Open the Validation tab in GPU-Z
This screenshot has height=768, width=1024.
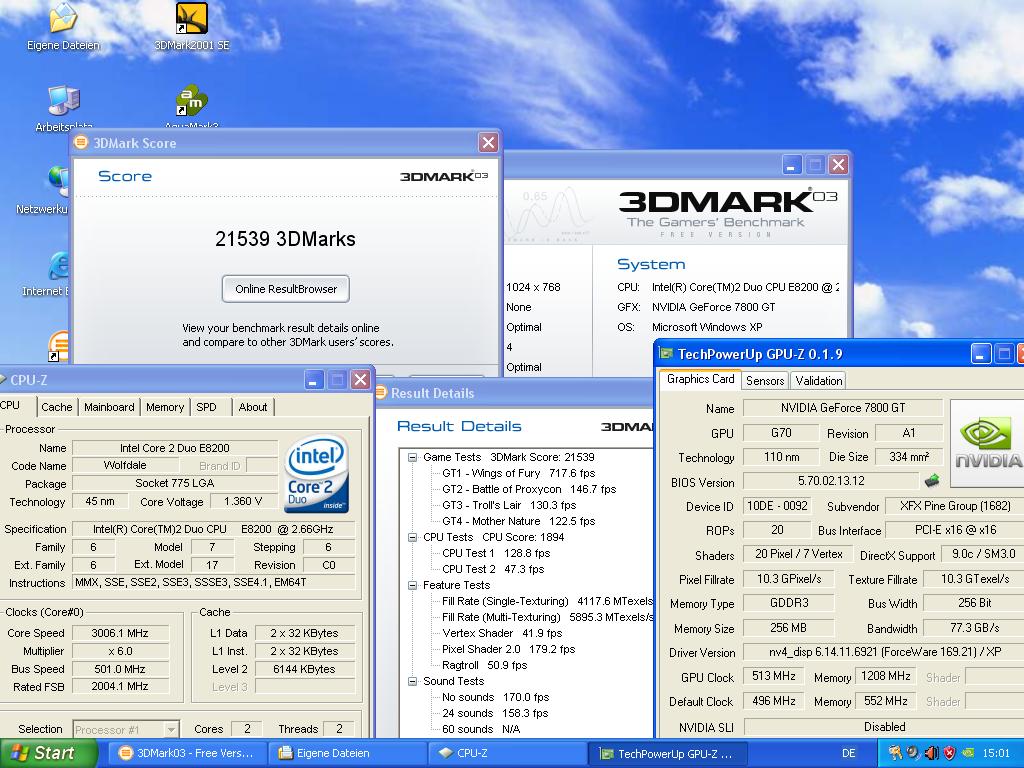click(818, 380)
